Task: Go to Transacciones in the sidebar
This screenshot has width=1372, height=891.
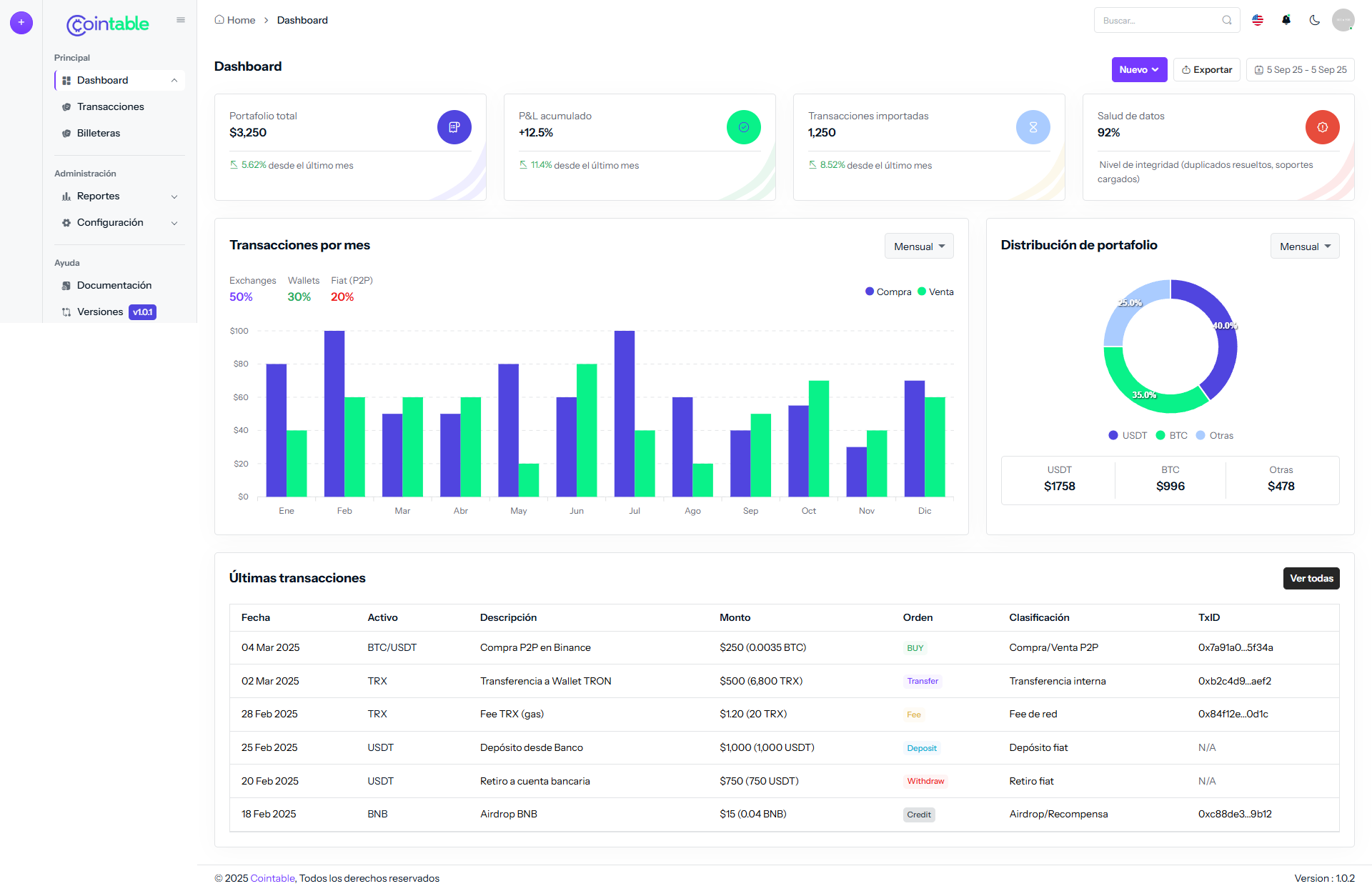Action: [111, 107]
